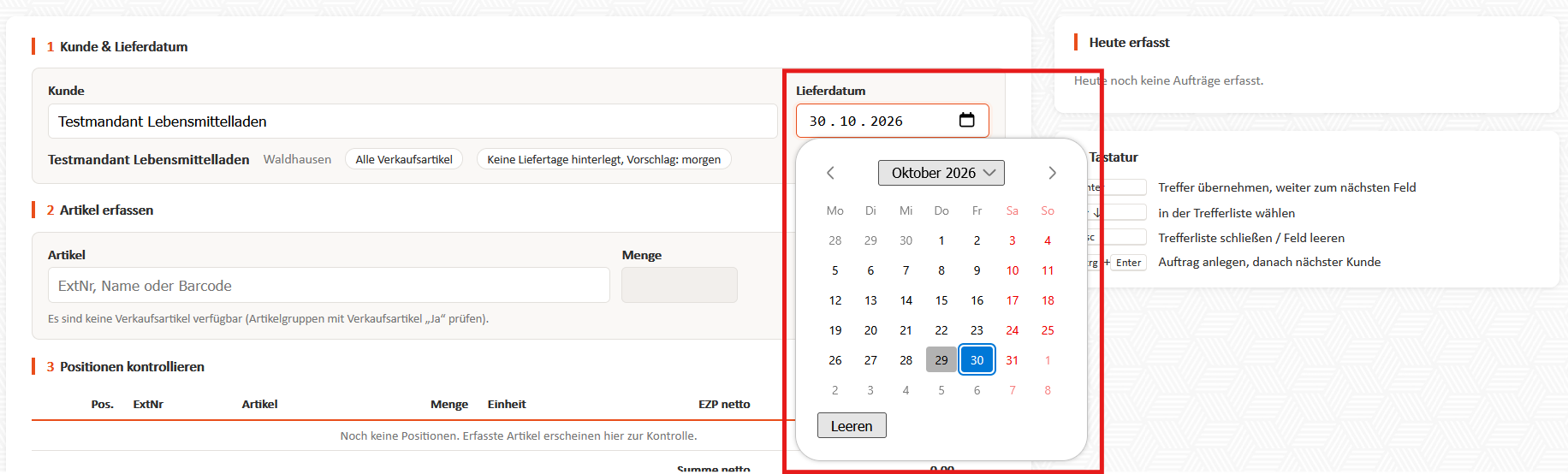1568x474 pixels.
Task: Select October 9 in the calendar
Action: tap(977, 270)
